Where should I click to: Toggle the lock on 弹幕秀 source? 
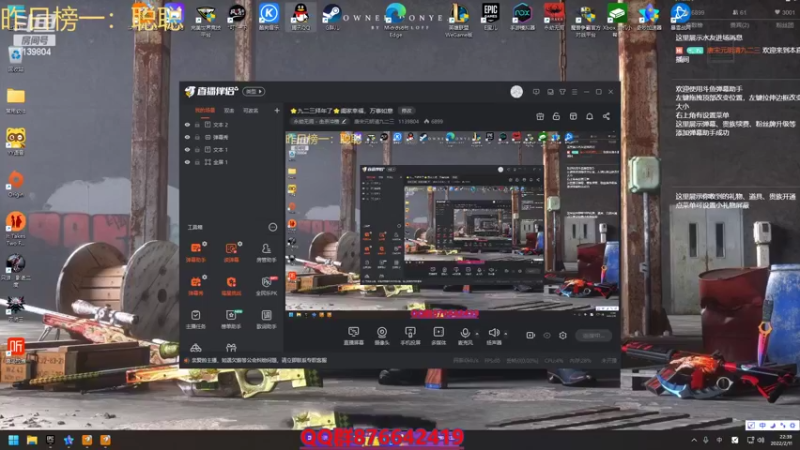pyautogui.click(x=197, y=137)
